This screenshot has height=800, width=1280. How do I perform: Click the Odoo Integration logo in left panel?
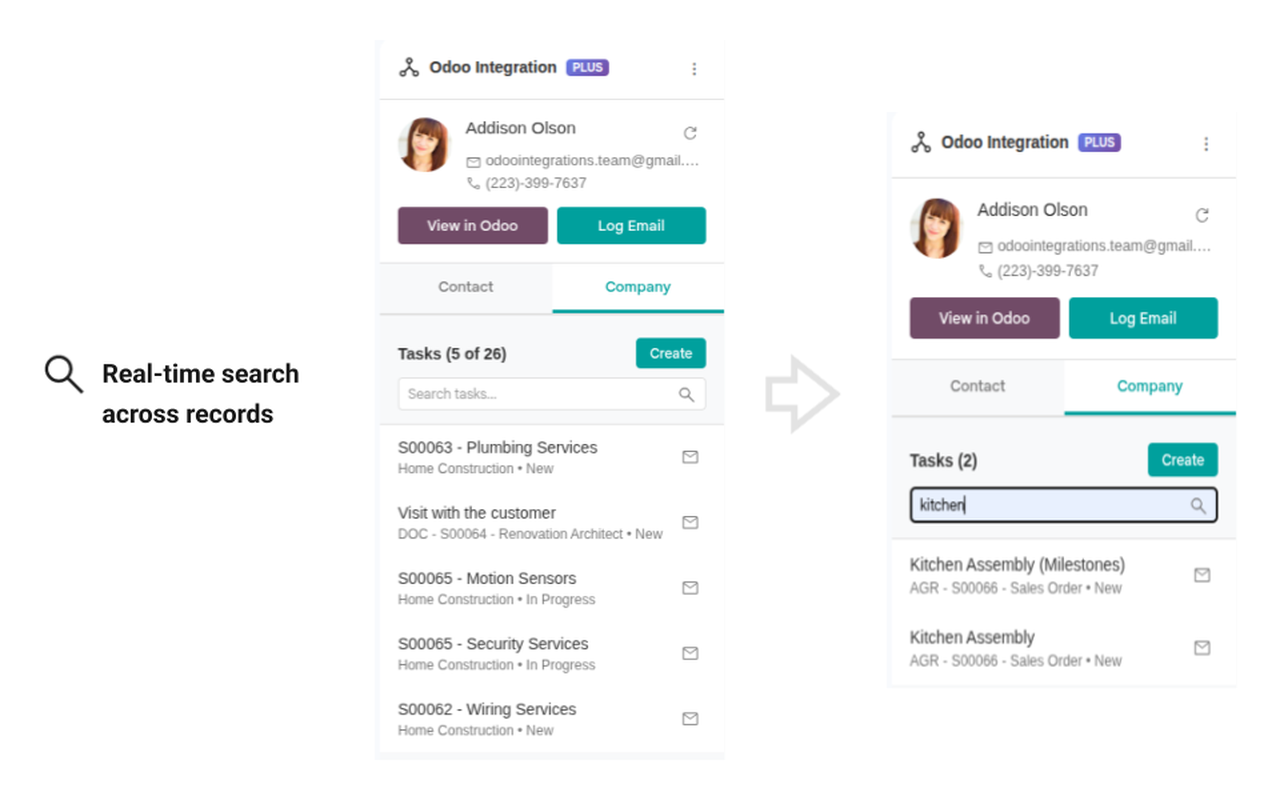pyautogui.click(x=409, y=68)
